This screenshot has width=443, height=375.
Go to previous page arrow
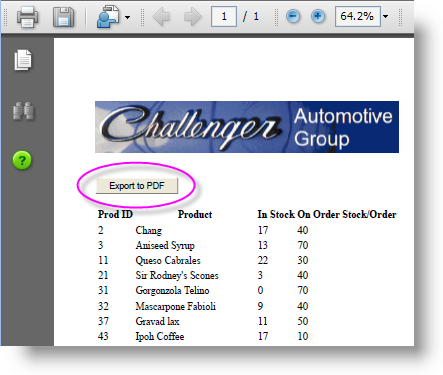pyautogui.click(x=161, y=16)
